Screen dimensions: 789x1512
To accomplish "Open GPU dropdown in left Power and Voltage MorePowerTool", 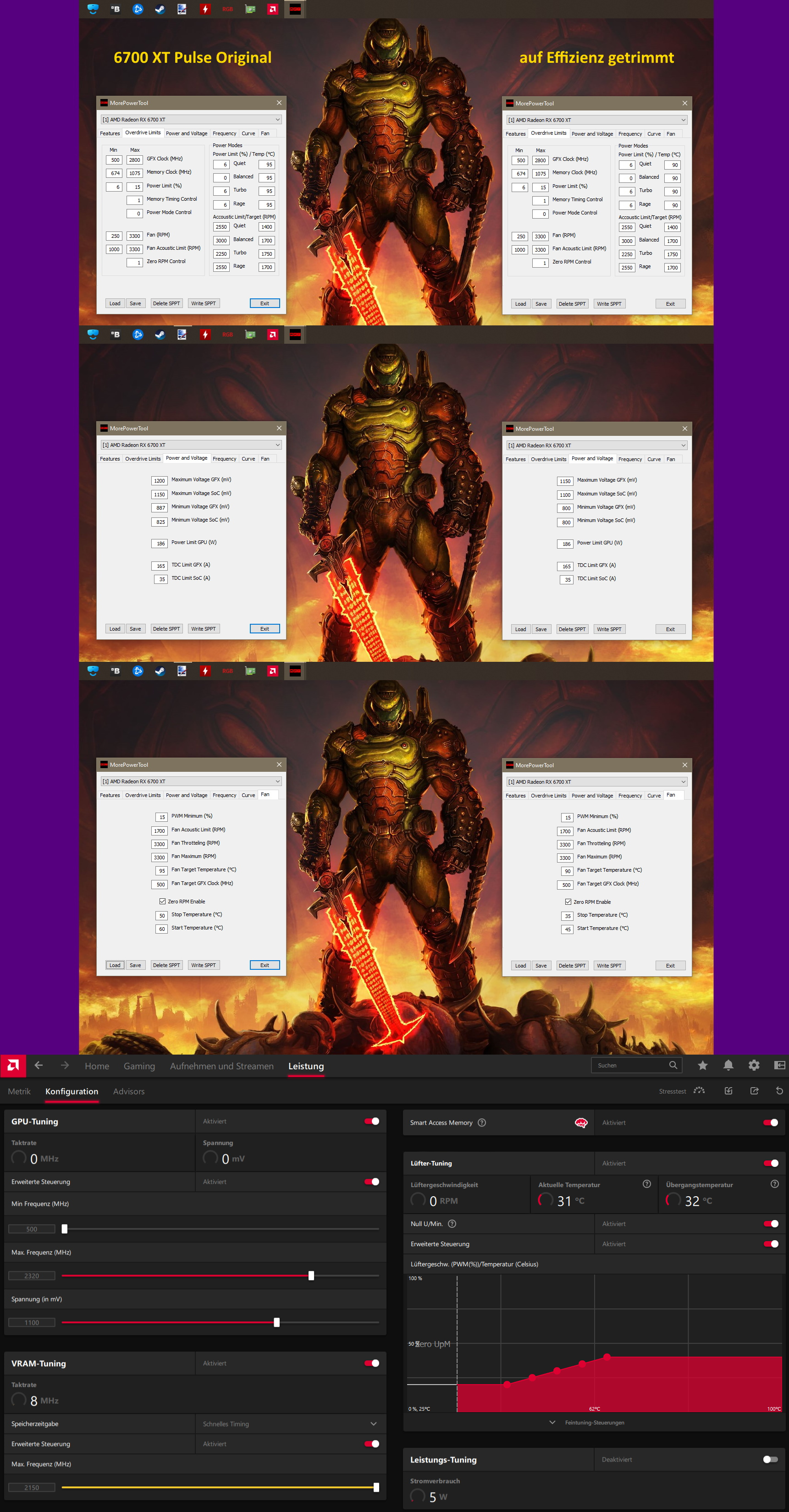I will coord(191,445).
